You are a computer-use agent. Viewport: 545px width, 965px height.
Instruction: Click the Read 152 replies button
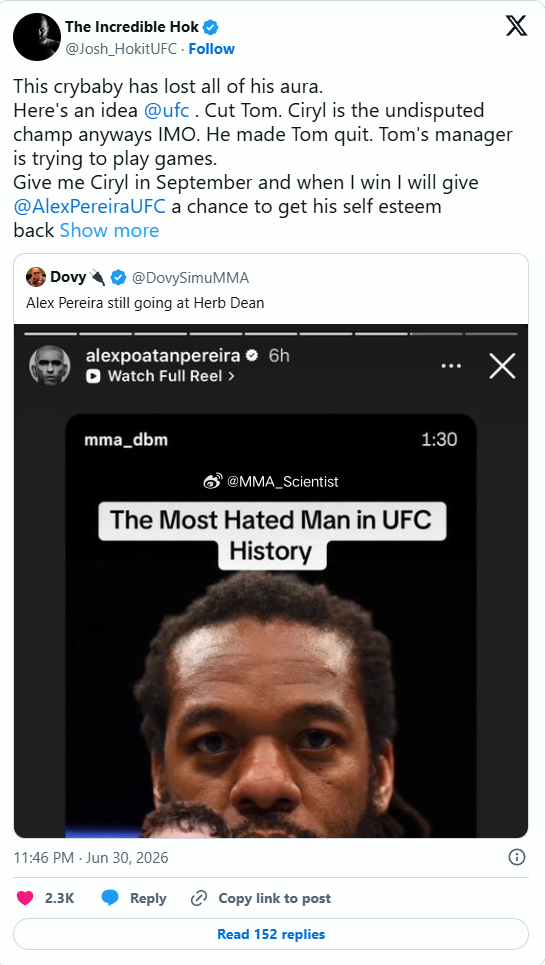271,934
